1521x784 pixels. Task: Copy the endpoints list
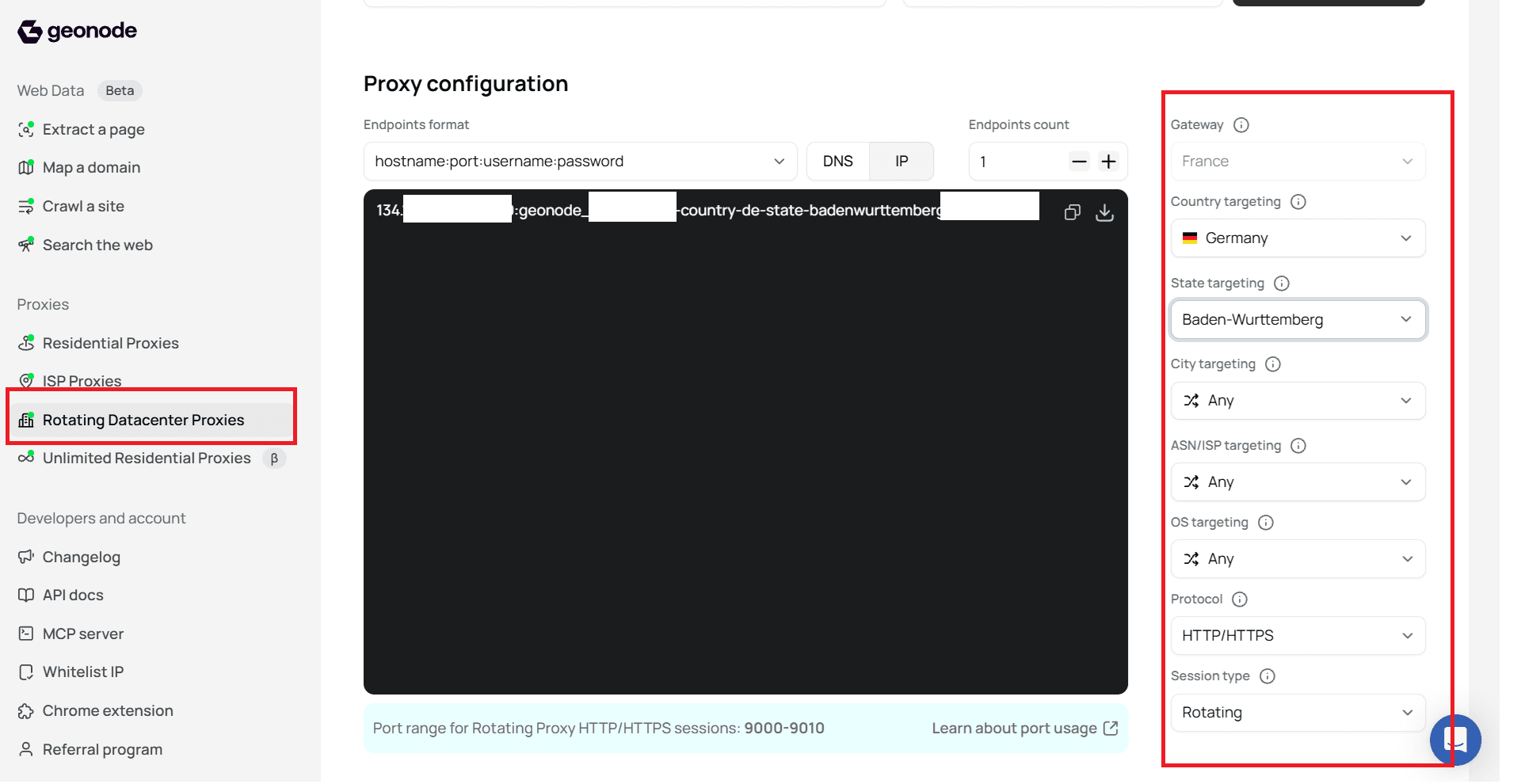(x=1073, y=212)
